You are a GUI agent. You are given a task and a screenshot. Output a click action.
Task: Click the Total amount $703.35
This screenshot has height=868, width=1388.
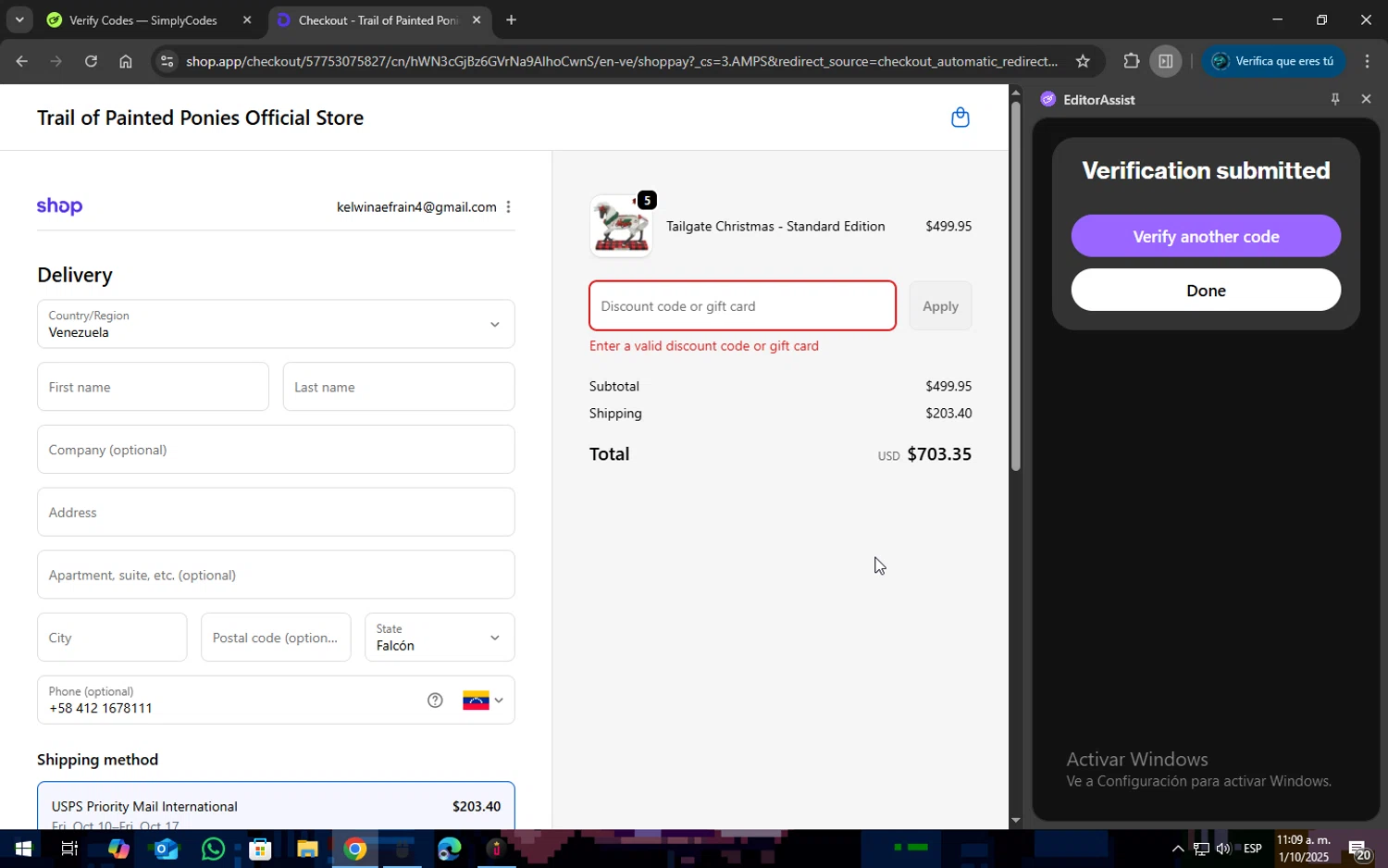tap(939, 454)
